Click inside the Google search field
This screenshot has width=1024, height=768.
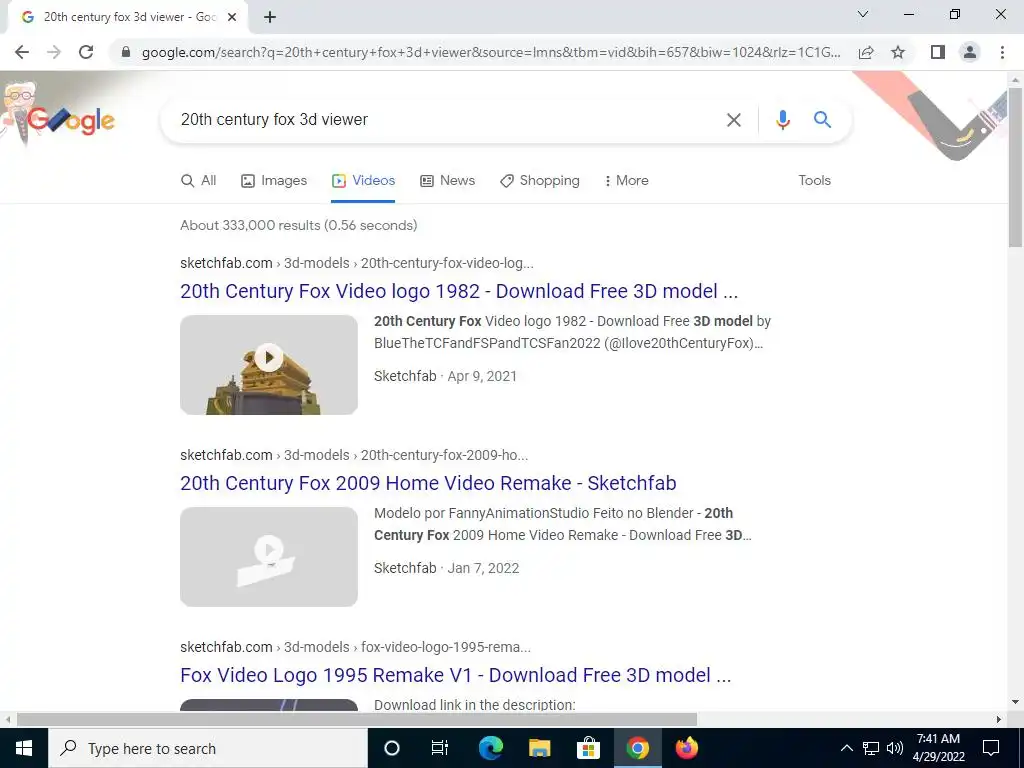[444, 120]
